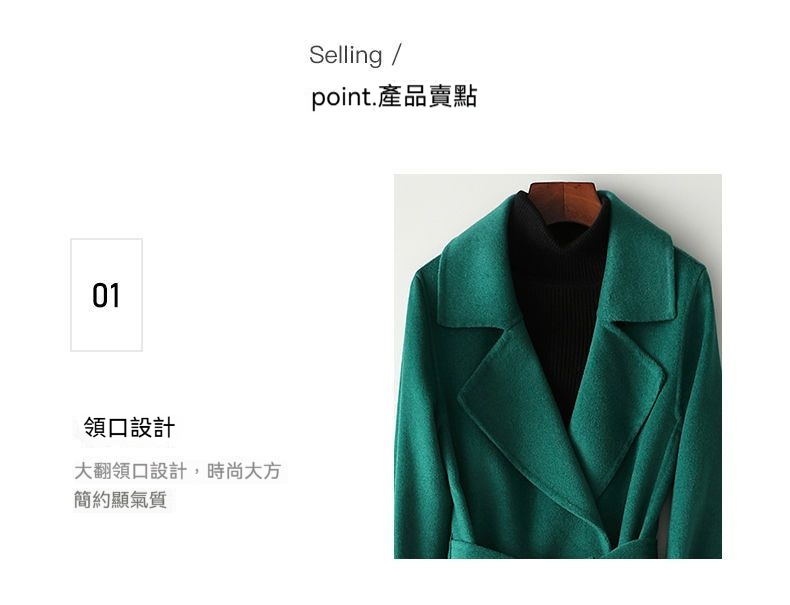Click the word "point." in the heading
This screenshot has height=605, width=790.
point(344,97)
